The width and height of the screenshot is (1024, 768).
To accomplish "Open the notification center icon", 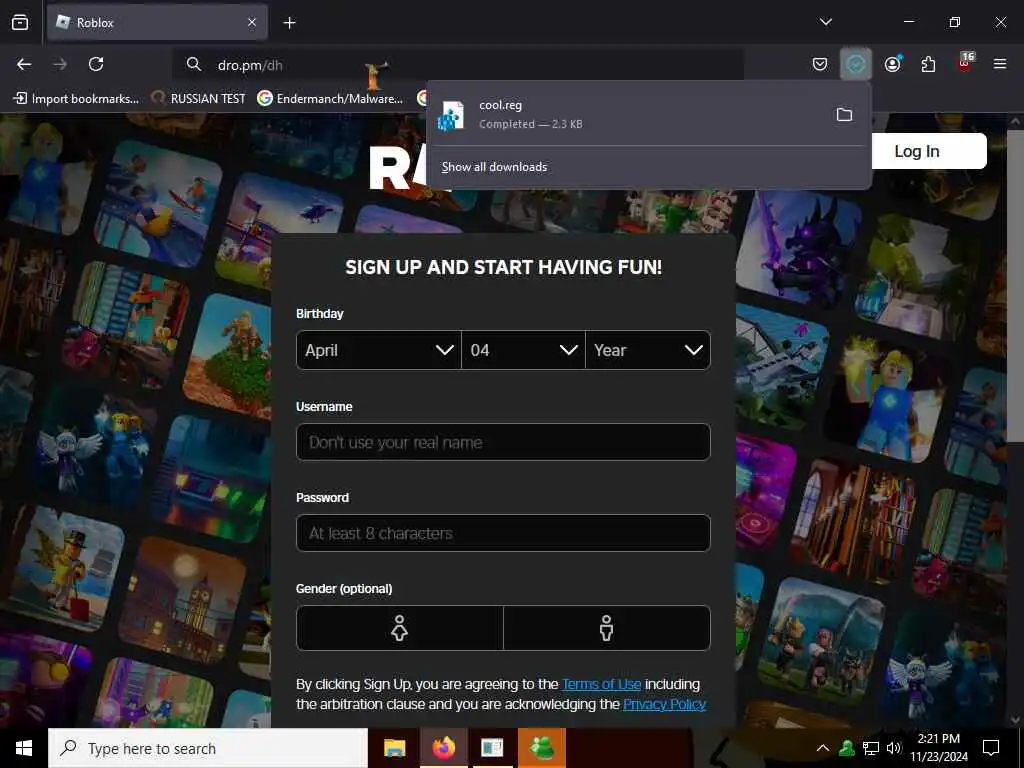I will tap(991, 748).
